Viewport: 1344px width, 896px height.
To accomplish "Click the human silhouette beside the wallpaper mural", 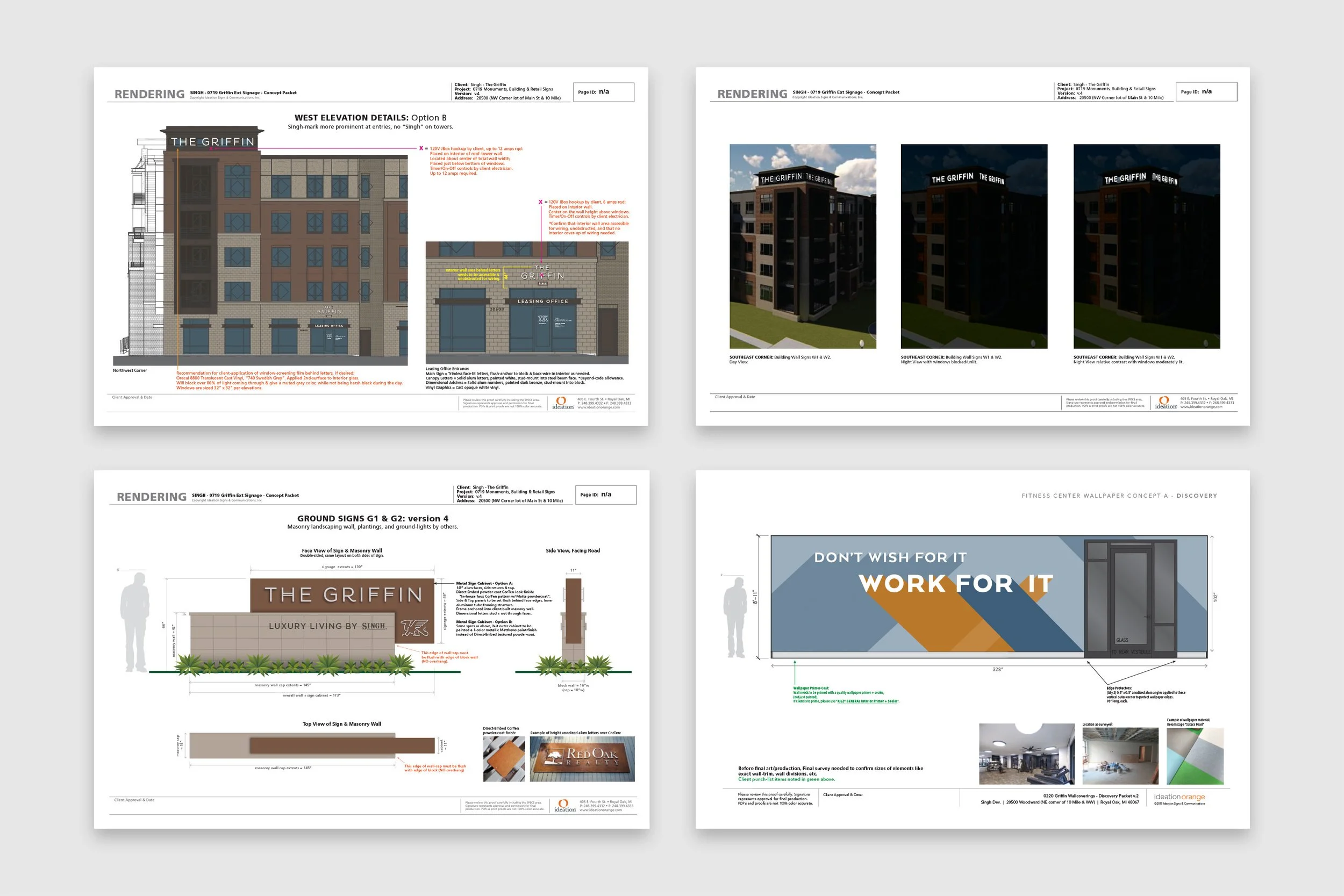I will tap(735, 618).
